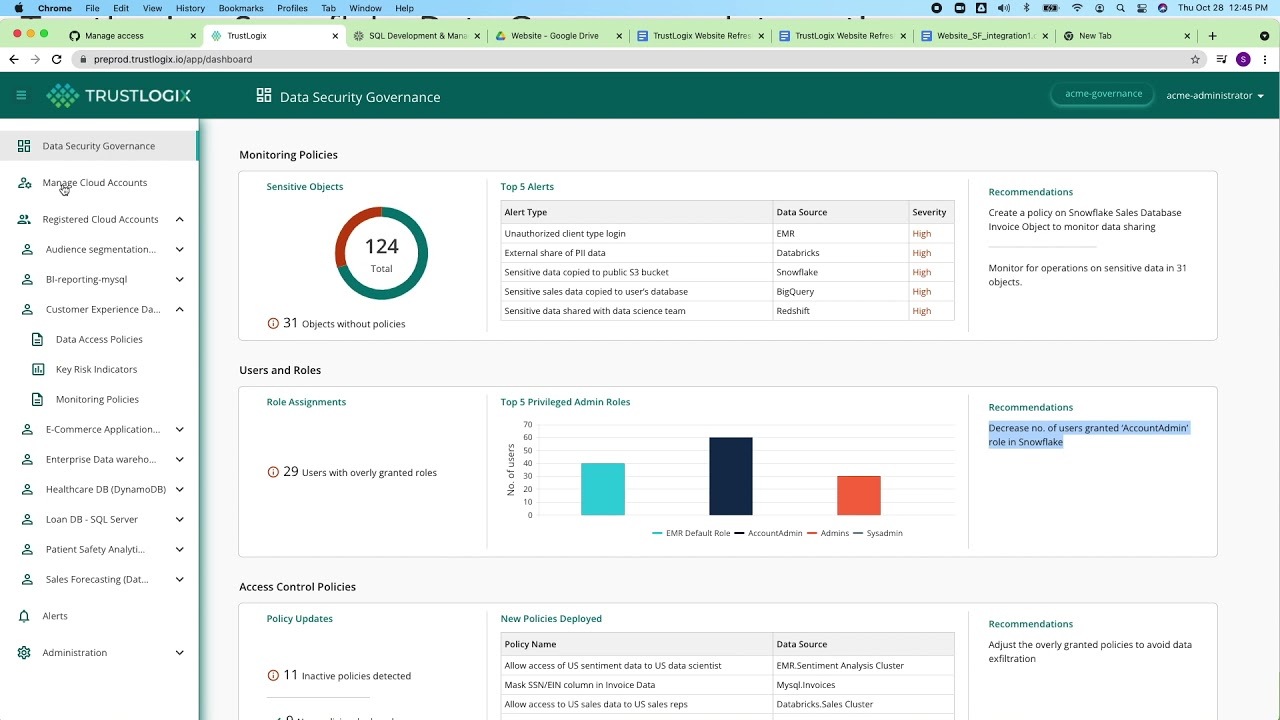Click the Key Risk Indicators chart icon
1280x720 pixels.
[x=38, y=369]
